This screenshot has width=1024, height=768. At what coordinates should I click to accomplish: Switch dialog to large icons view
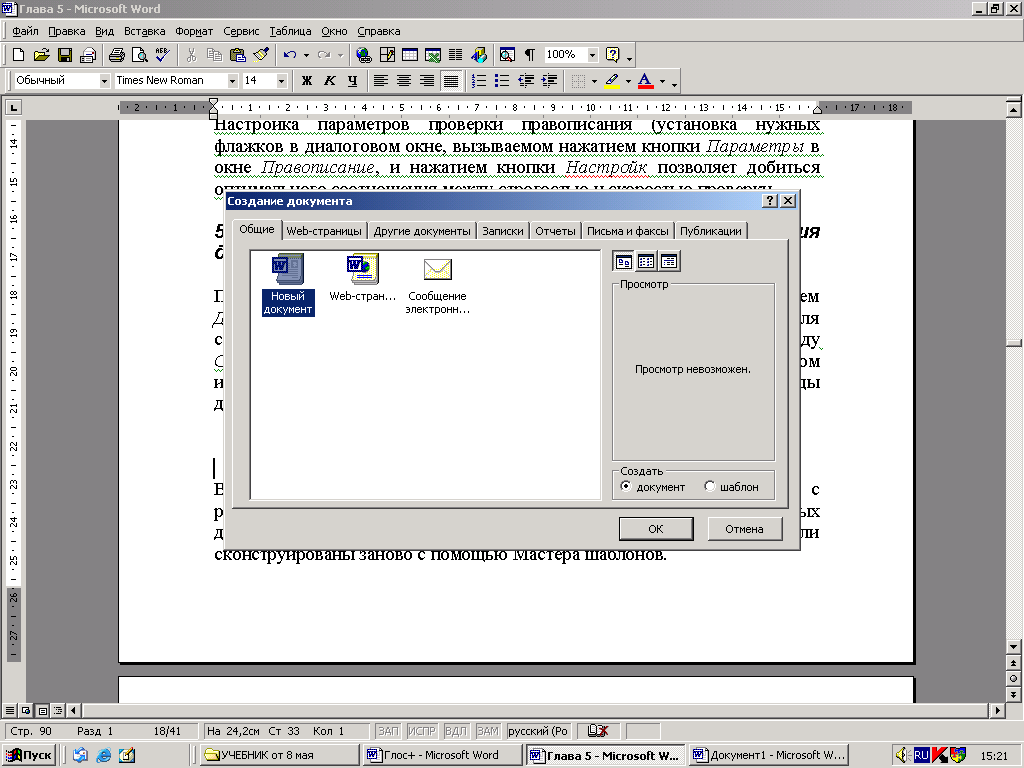coord(624,261)
